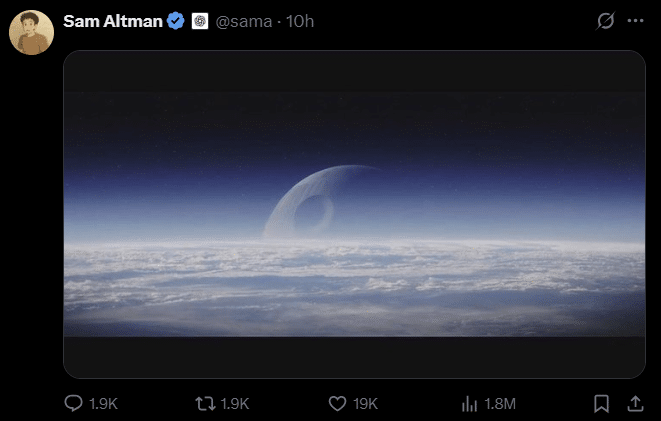Open the share post upload icon
This screenshot has width=661, height=421.
[x=635, y=403]
